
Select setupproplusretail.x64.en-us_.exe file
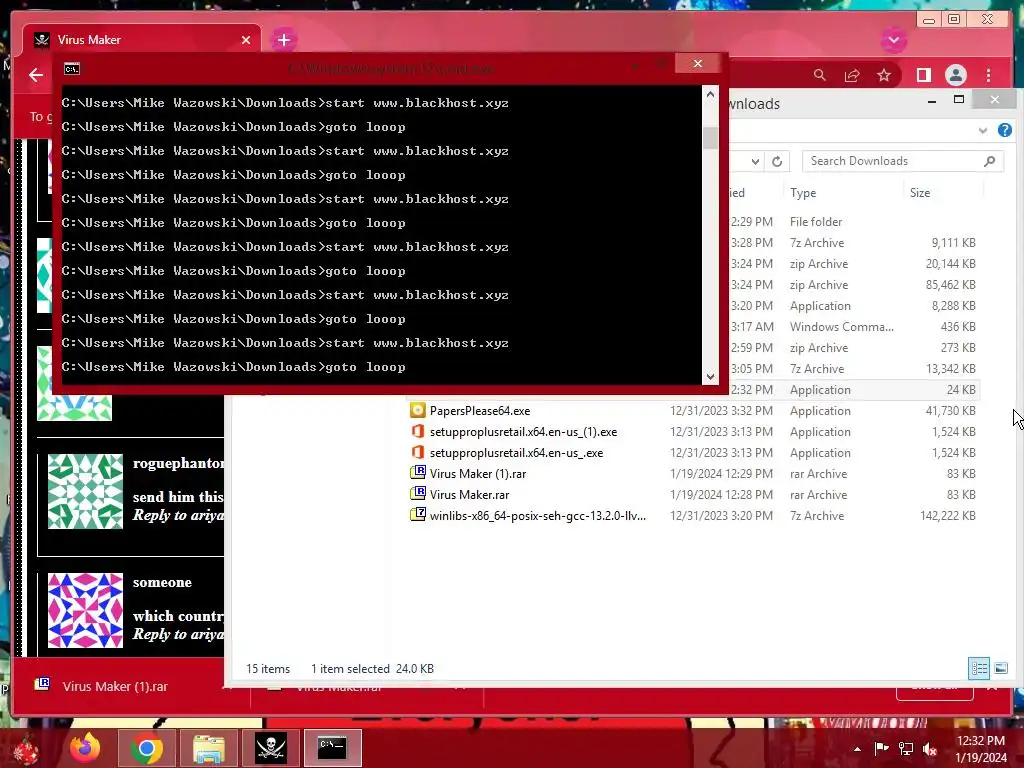tap(516, 453)
